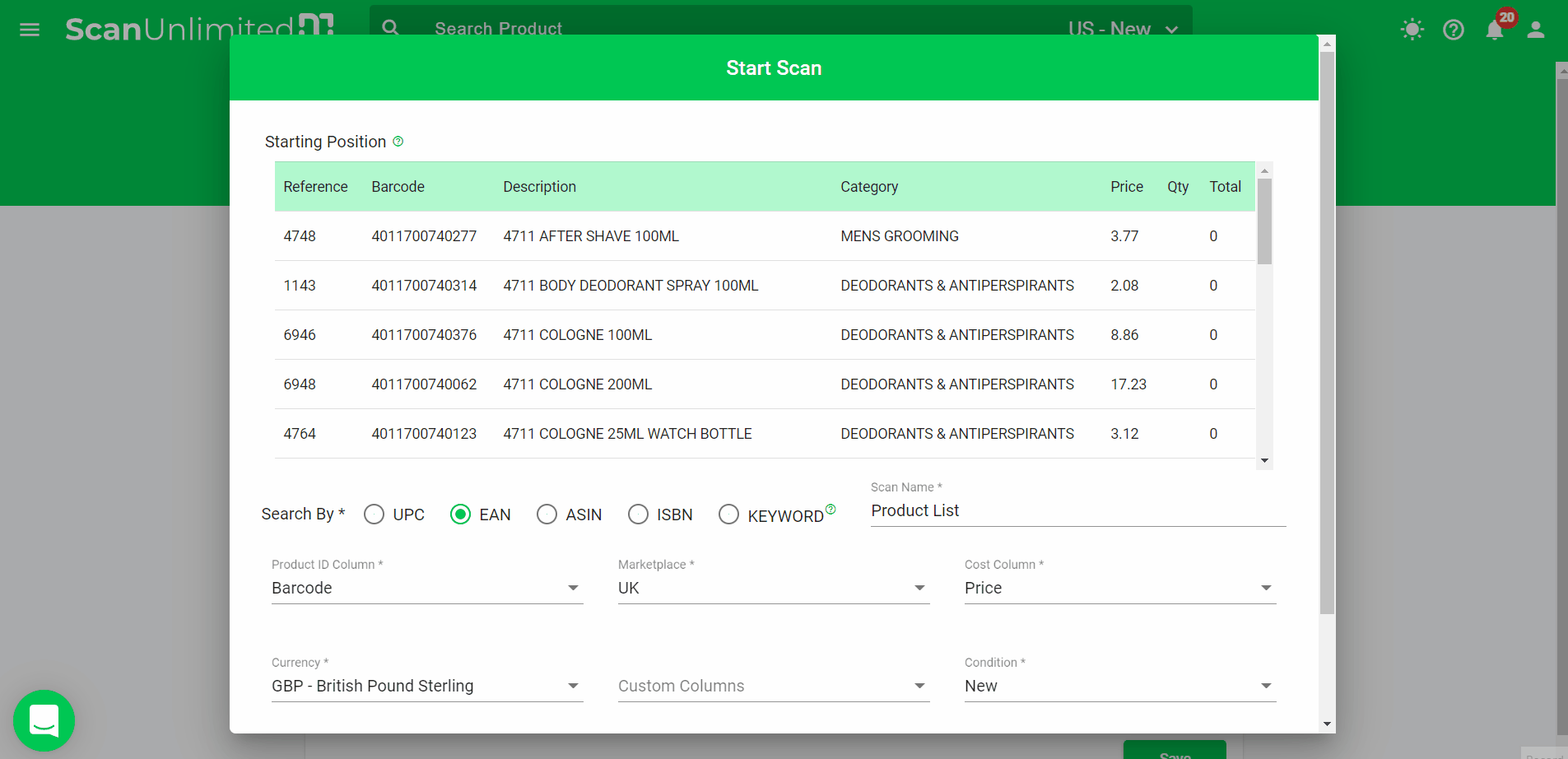
Task: Open the Condition dropdown set to New
Action: 1119,686
